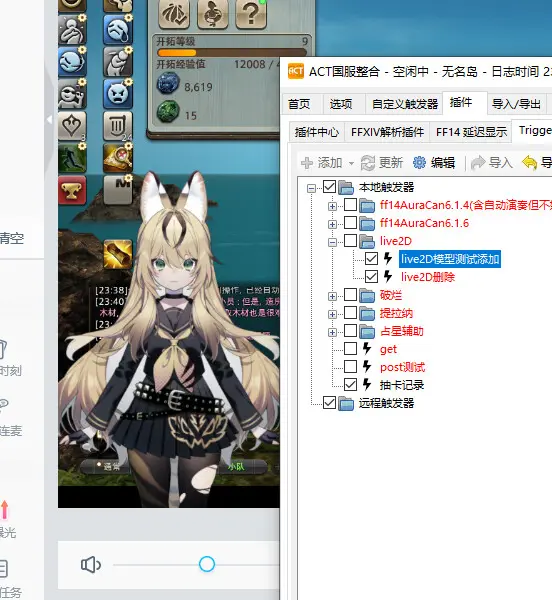Expand the ff14AuraCan6.1.6 folder node
552x600 pixels.
tap(332, 224)
